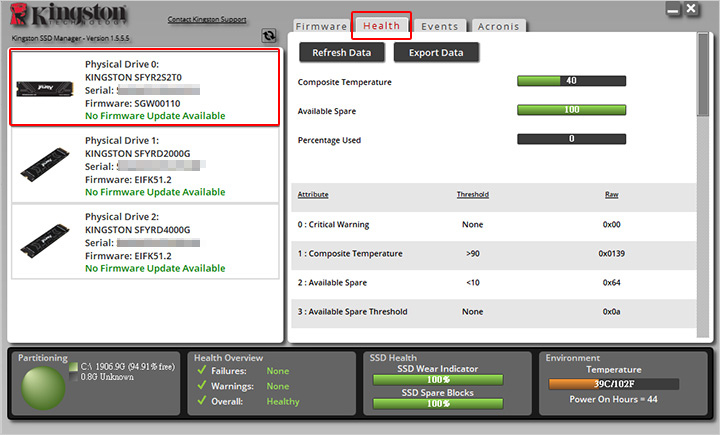Close the SSD Manager window
Screen dimensions: 720x435
(x=691, y=9)
